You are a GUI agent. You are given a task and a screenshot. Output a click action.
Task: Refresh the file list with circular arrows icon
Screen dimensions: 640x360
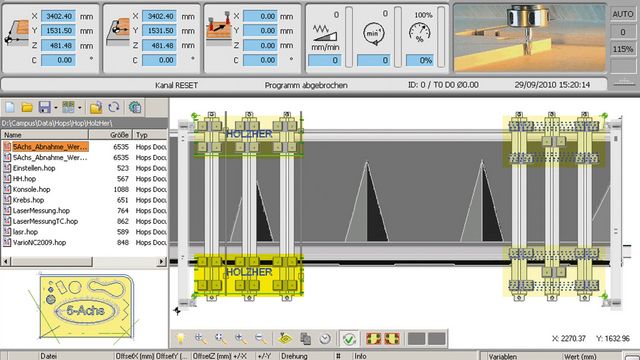coord(114,107)
